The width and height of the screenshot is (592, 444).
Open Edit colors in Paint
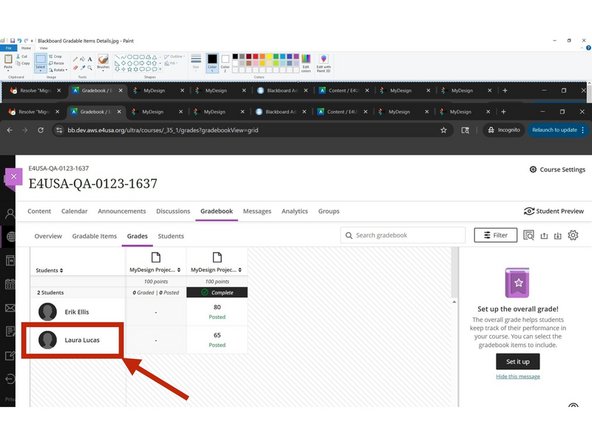point(306,63)
